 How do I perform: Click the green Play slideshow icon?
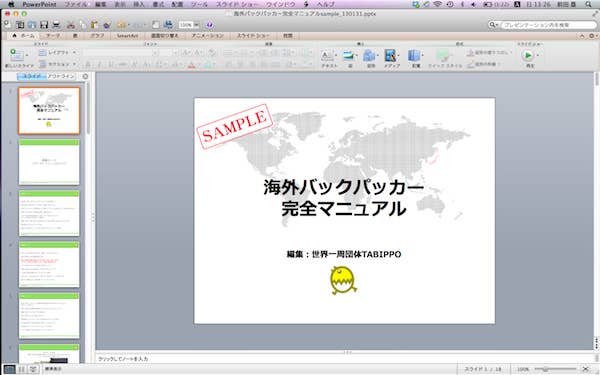click(x=528, y=55)
